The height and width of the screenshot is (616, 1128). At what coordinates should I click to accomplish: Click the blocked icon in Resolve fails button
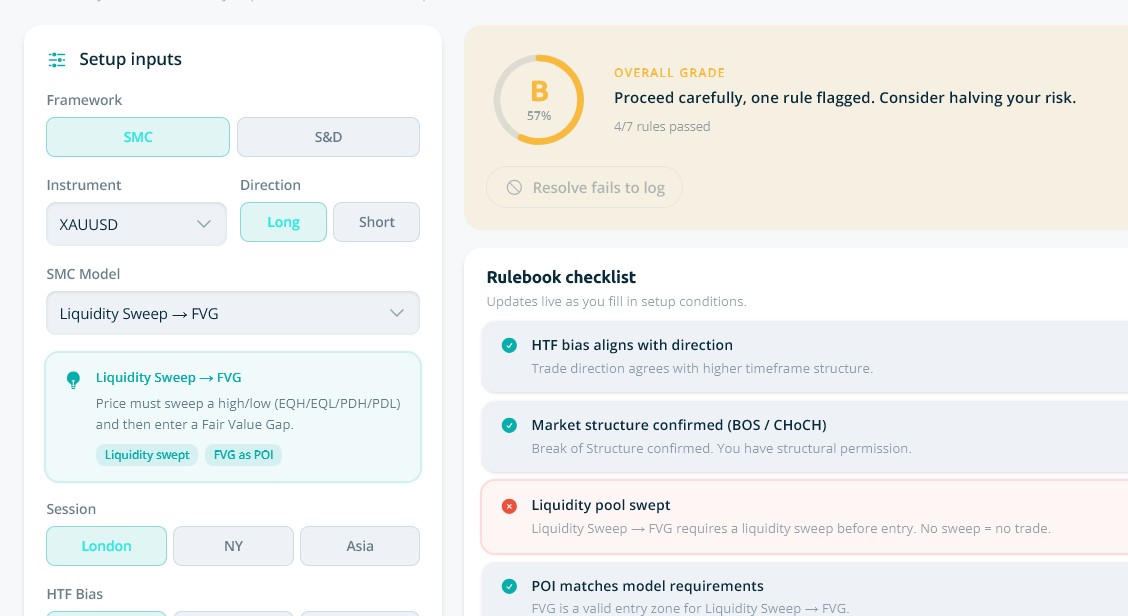coord(514,188)
